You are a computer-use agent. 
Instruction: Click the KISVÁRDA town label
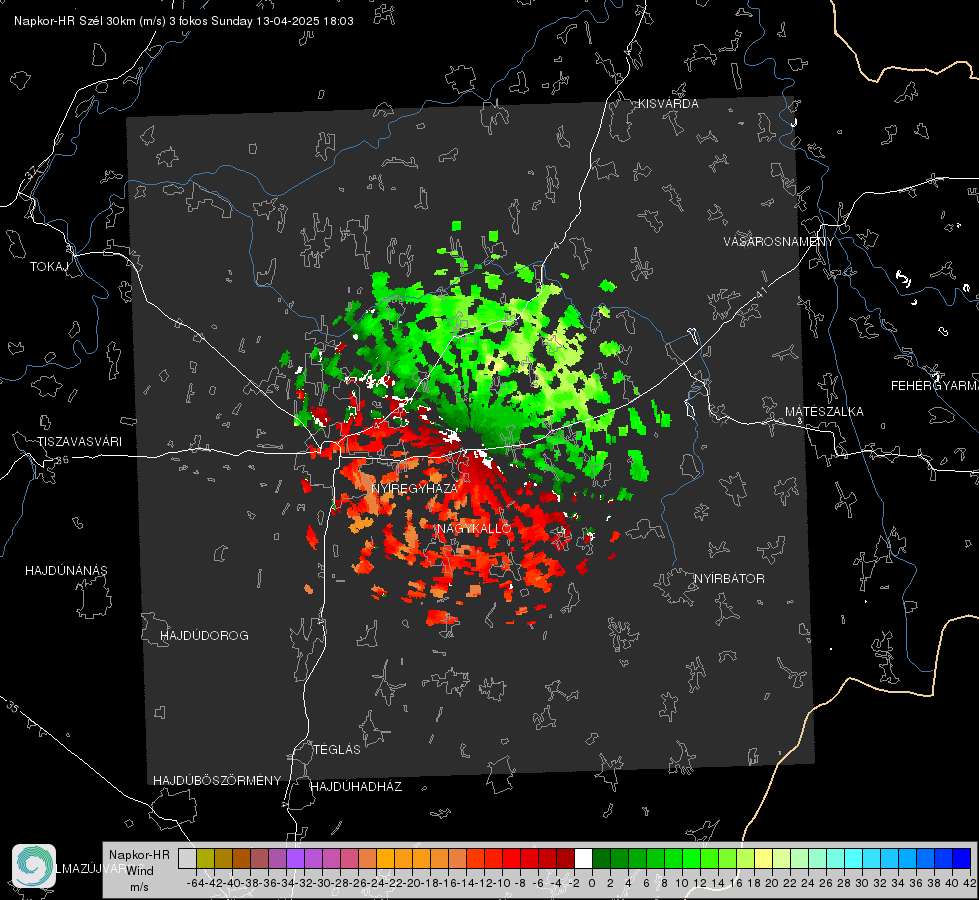668,104
